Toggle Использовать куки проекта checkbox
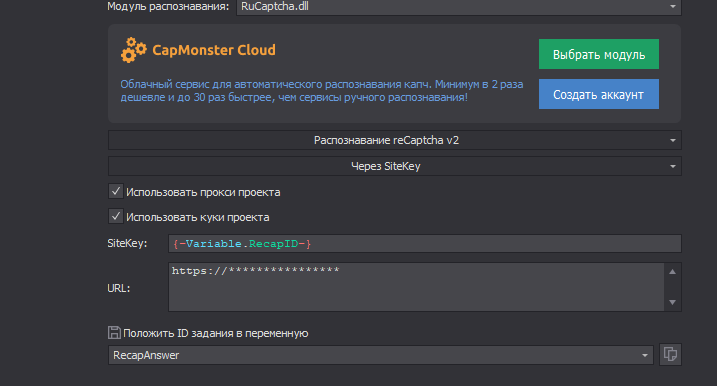717x386 pixels. (116, 216)
